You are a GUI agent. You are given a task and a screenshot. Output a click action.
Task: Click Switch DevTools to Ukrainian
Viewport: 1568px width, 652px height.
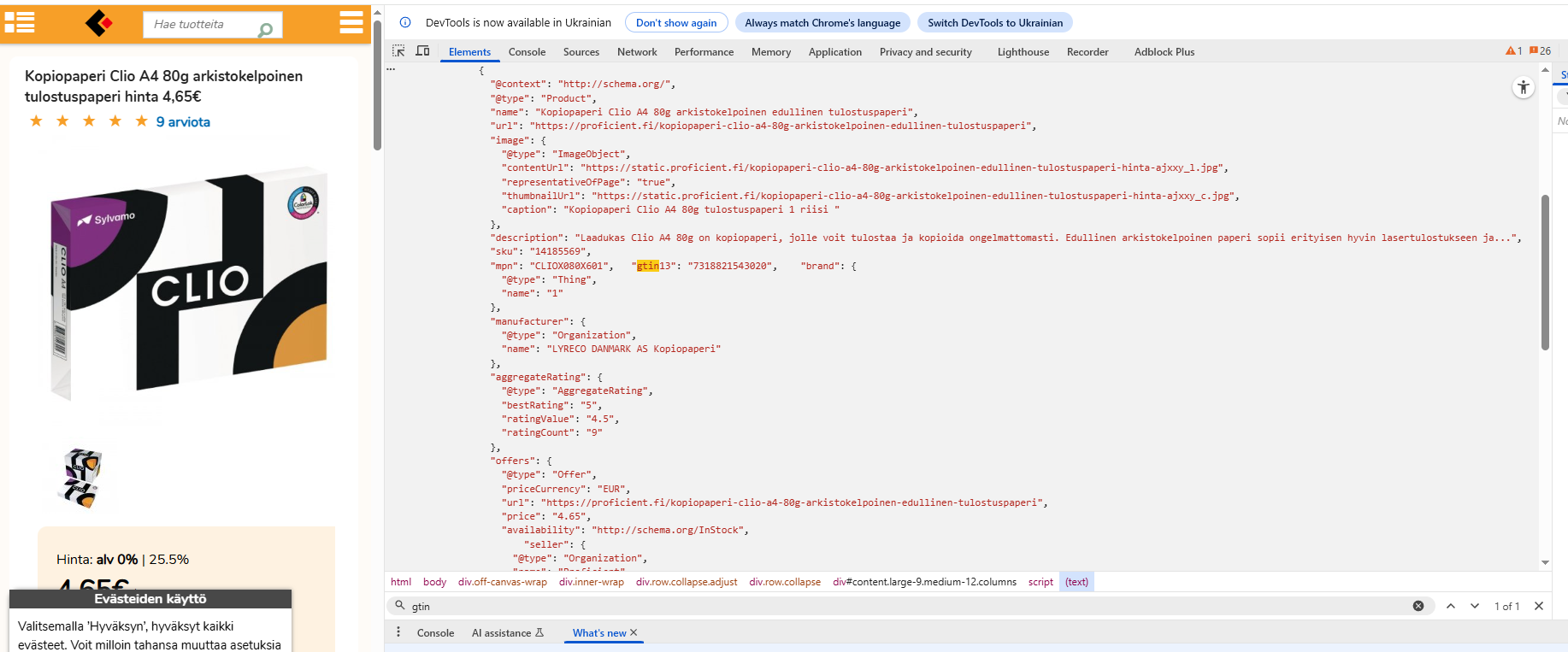click(995, 23)
